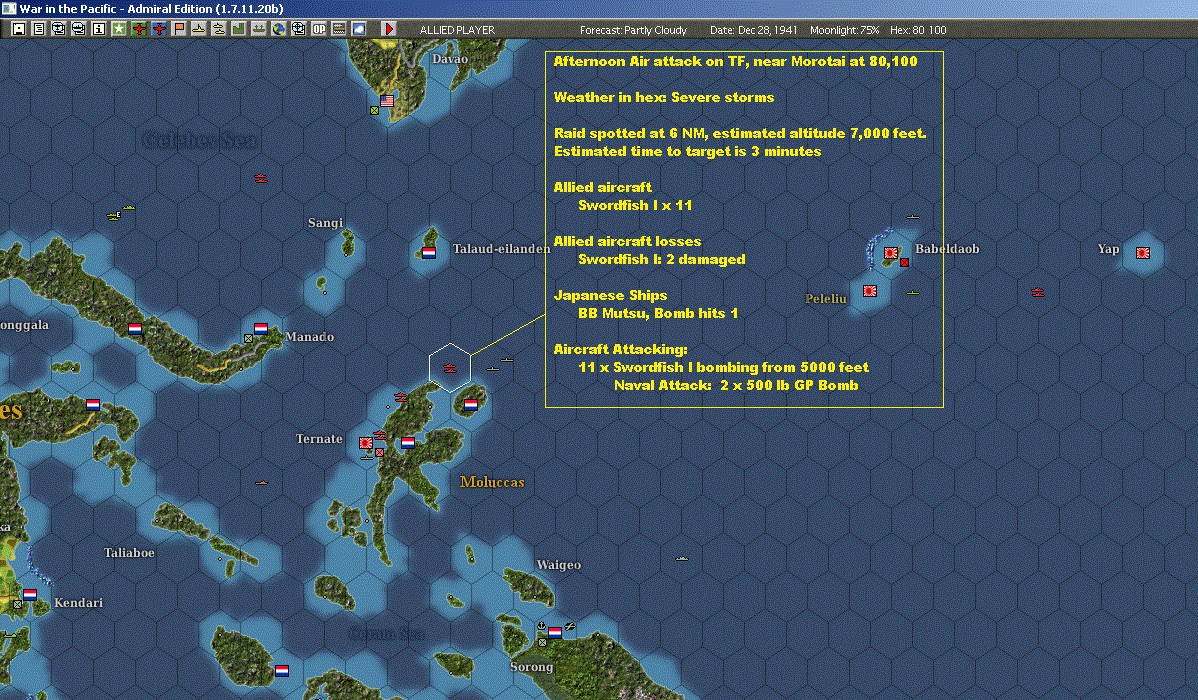Click the stacked monitors toolbar icon after the list icon
1198x700 pixels.
click(x=59, y=29)
